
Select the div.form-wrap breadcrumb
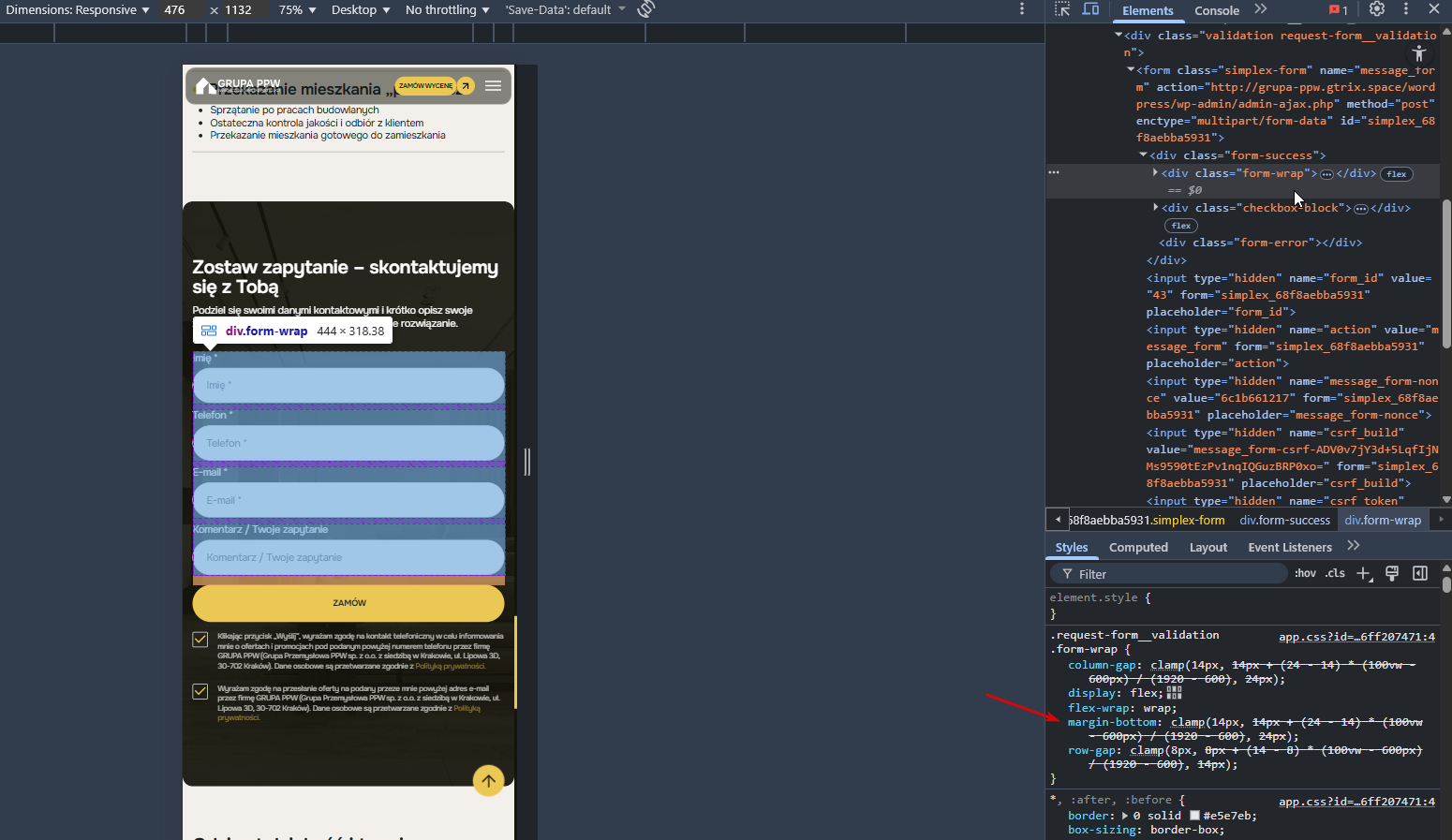[x=1383, y=520]
